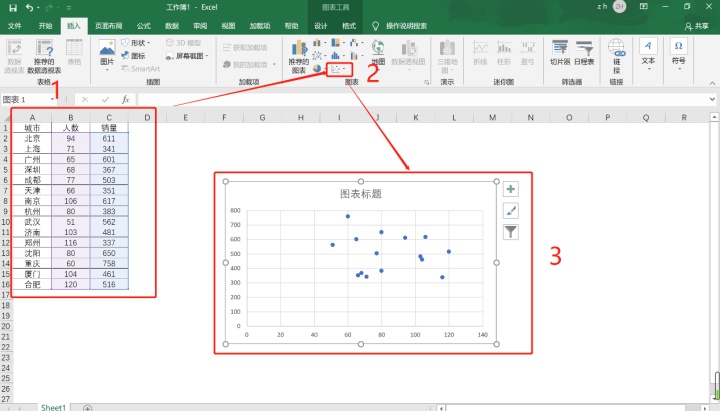
Task: Open the chart filters funnel button
Action: point(511,232)
